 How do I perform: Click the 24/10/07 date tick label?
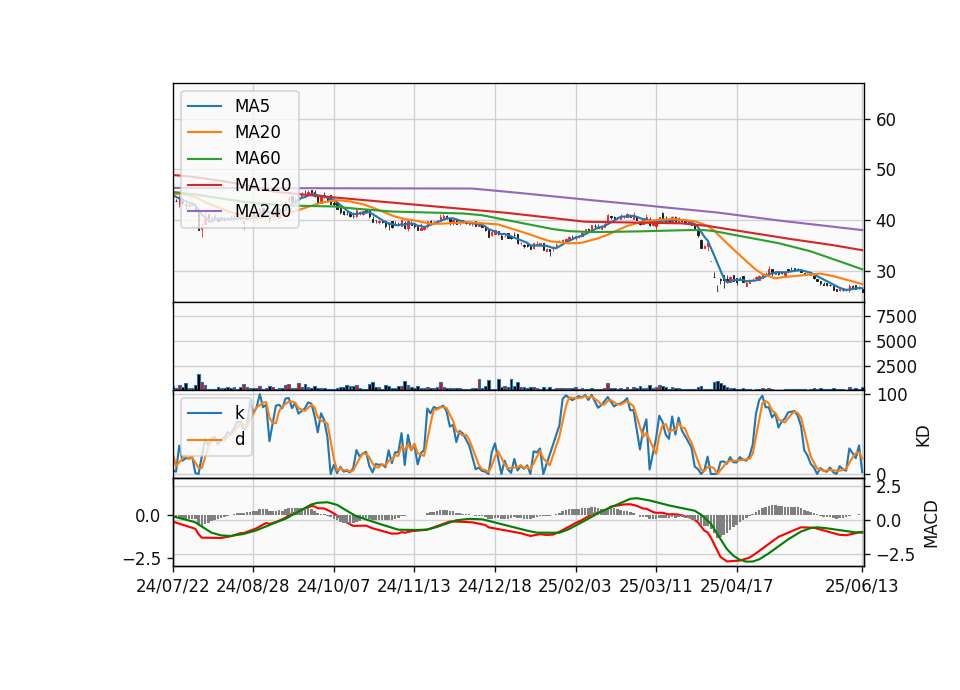(x=334, y=586)
